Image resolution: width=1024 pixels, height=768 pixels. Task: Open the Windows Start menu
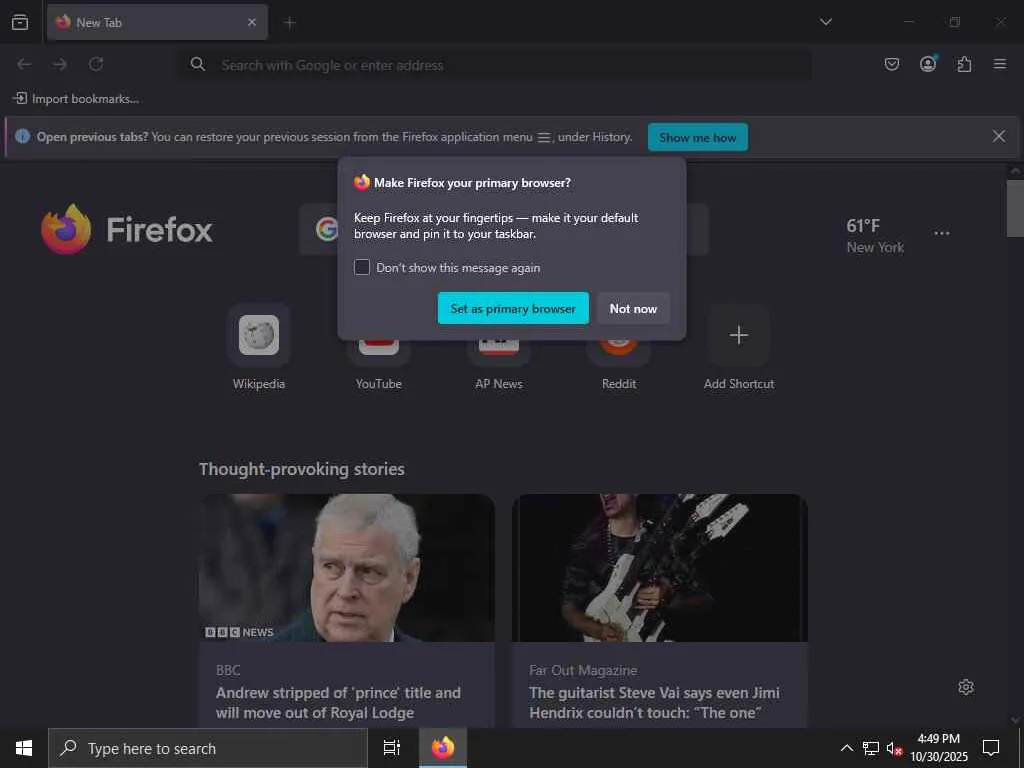click(24, 748)
